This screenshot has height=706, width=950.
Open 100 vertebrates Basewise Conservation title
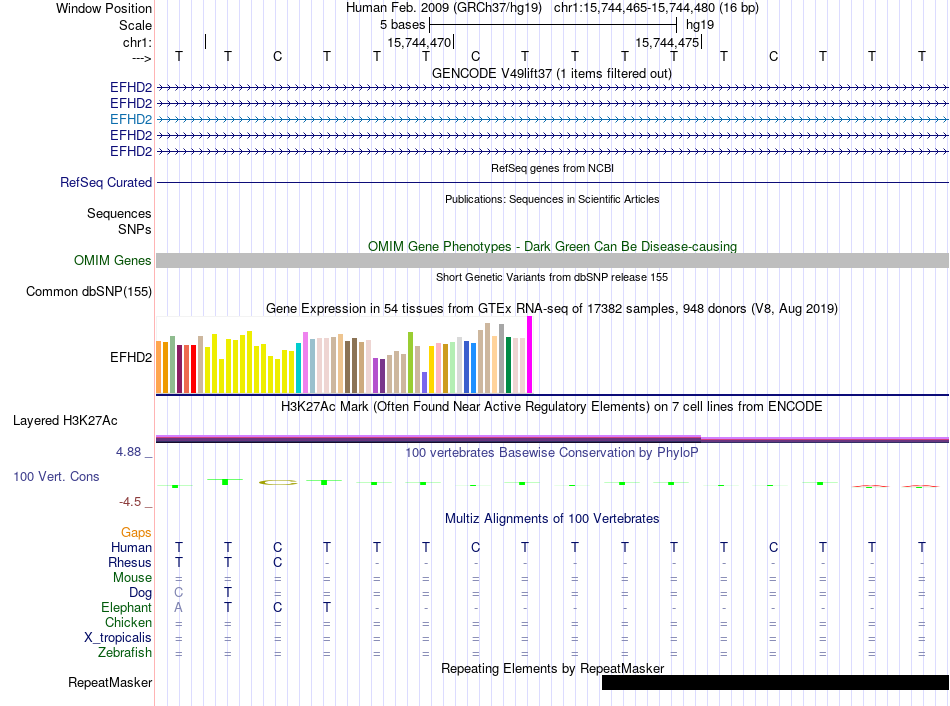click(551, 453)
